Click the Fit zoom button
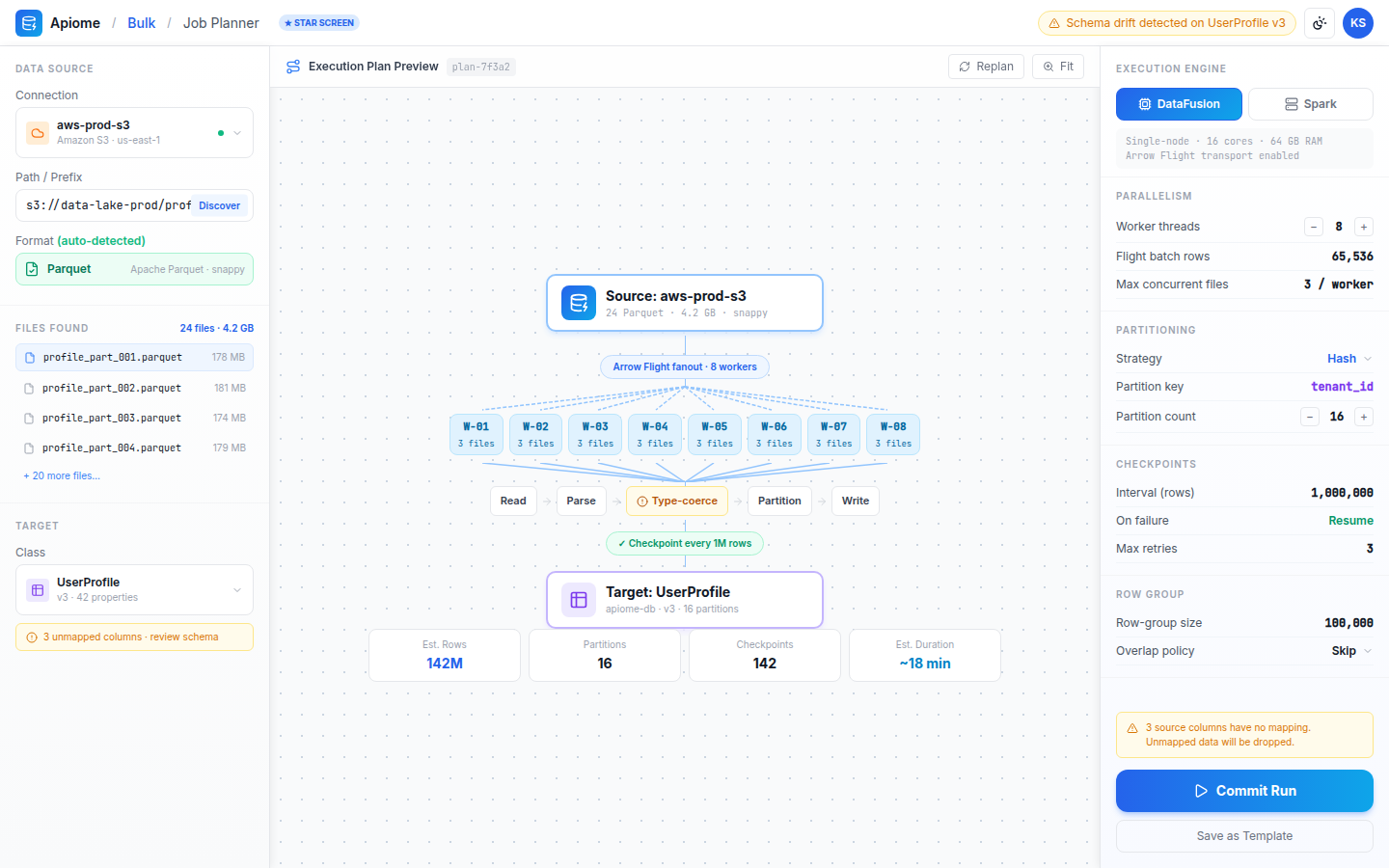1389x868 pixels. pyautogui.click(x=1058, y=67)
